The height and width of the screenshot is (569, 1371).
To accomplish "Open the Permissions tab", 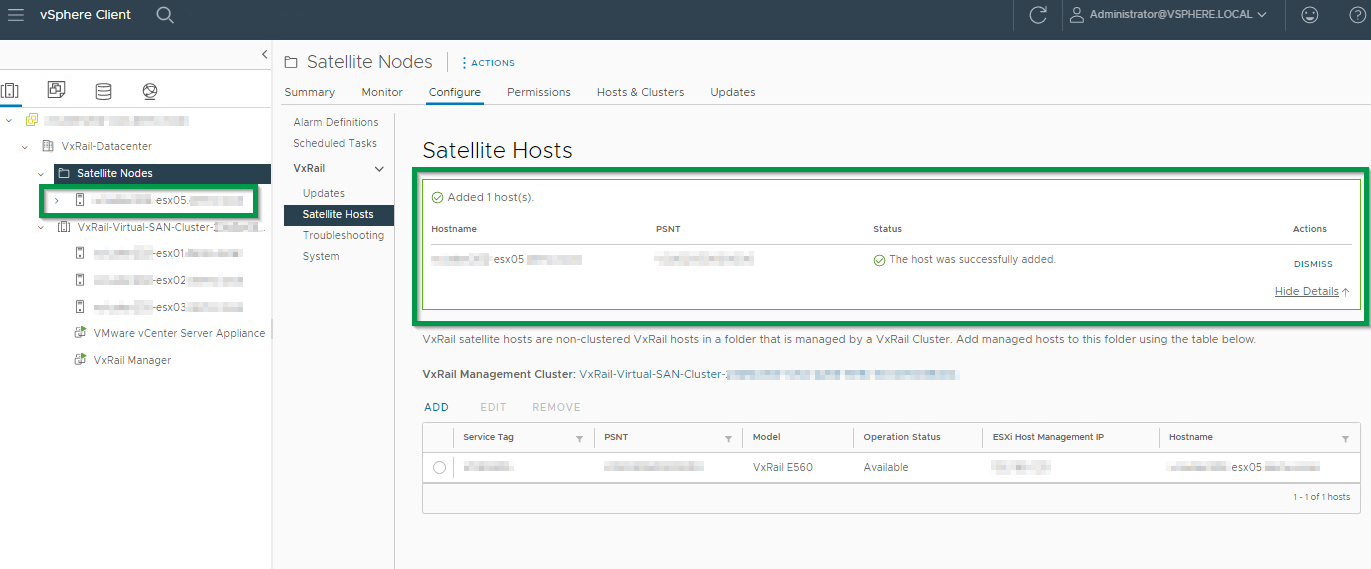I will [x=539, y=92].
